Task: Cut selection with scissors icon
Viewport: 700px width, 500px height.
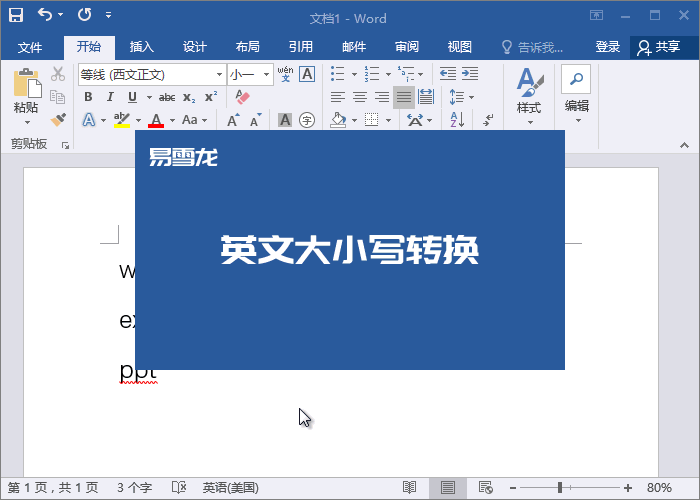Action: point(58,74)
